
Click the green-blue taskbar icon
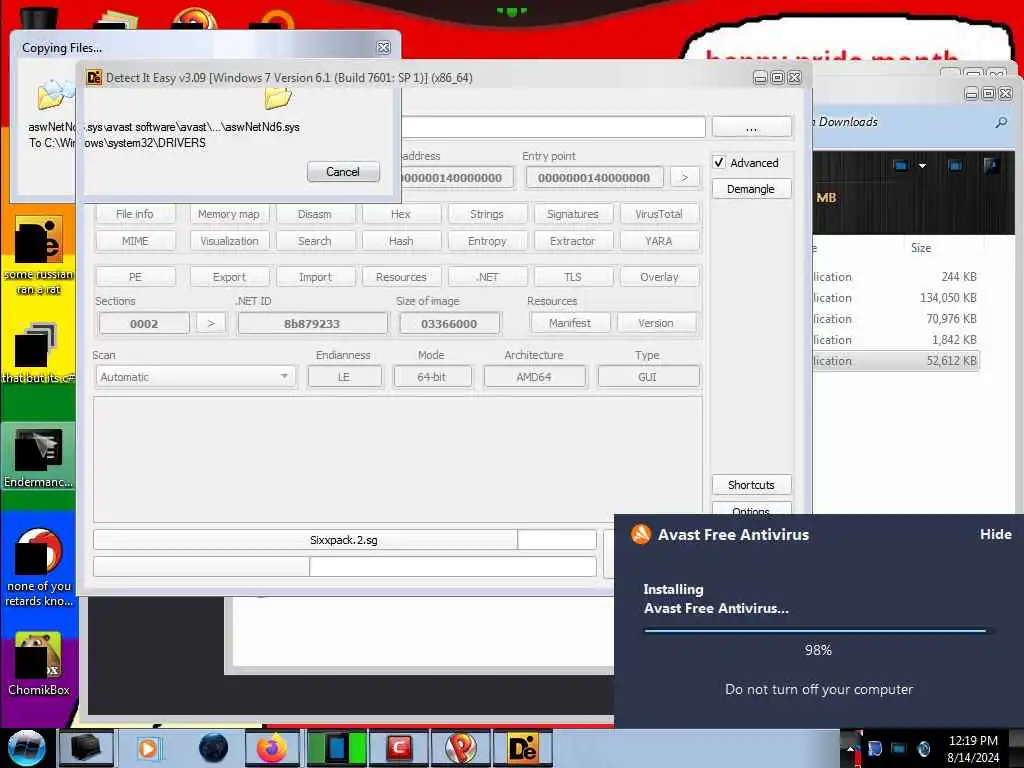337,748
